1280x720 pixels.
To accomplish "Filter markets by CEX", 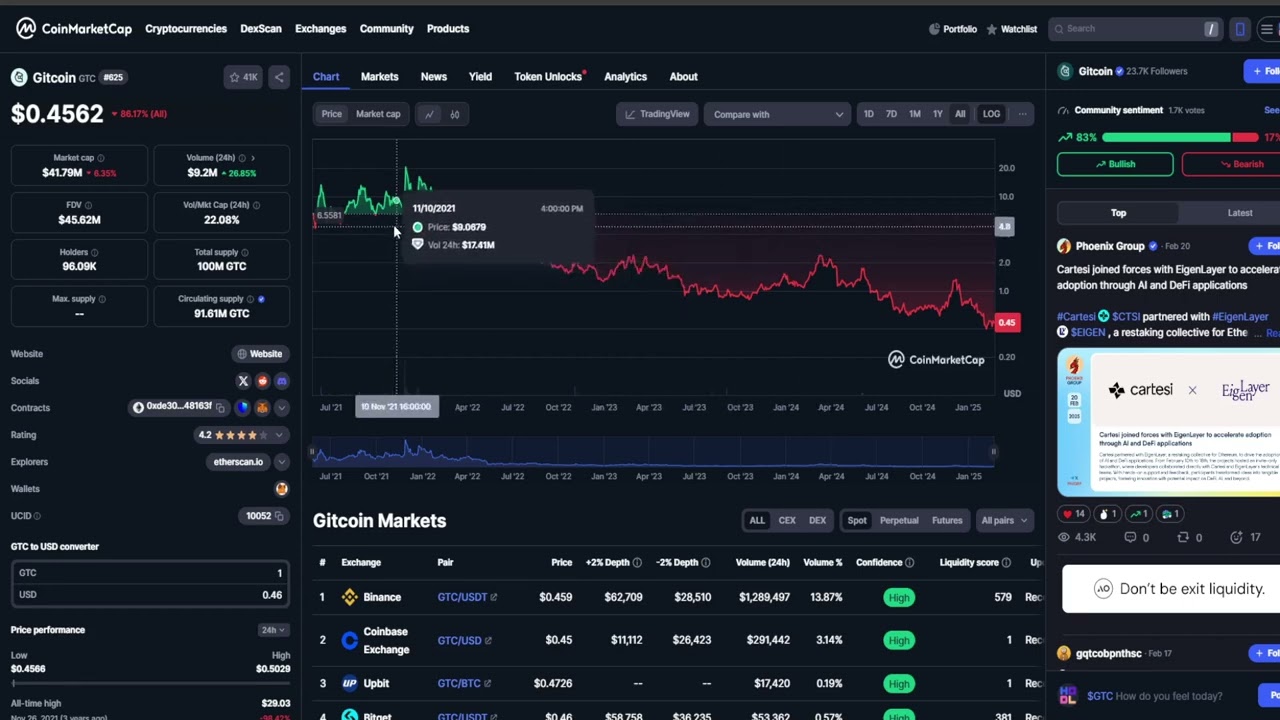I will (x=787, y=520).
